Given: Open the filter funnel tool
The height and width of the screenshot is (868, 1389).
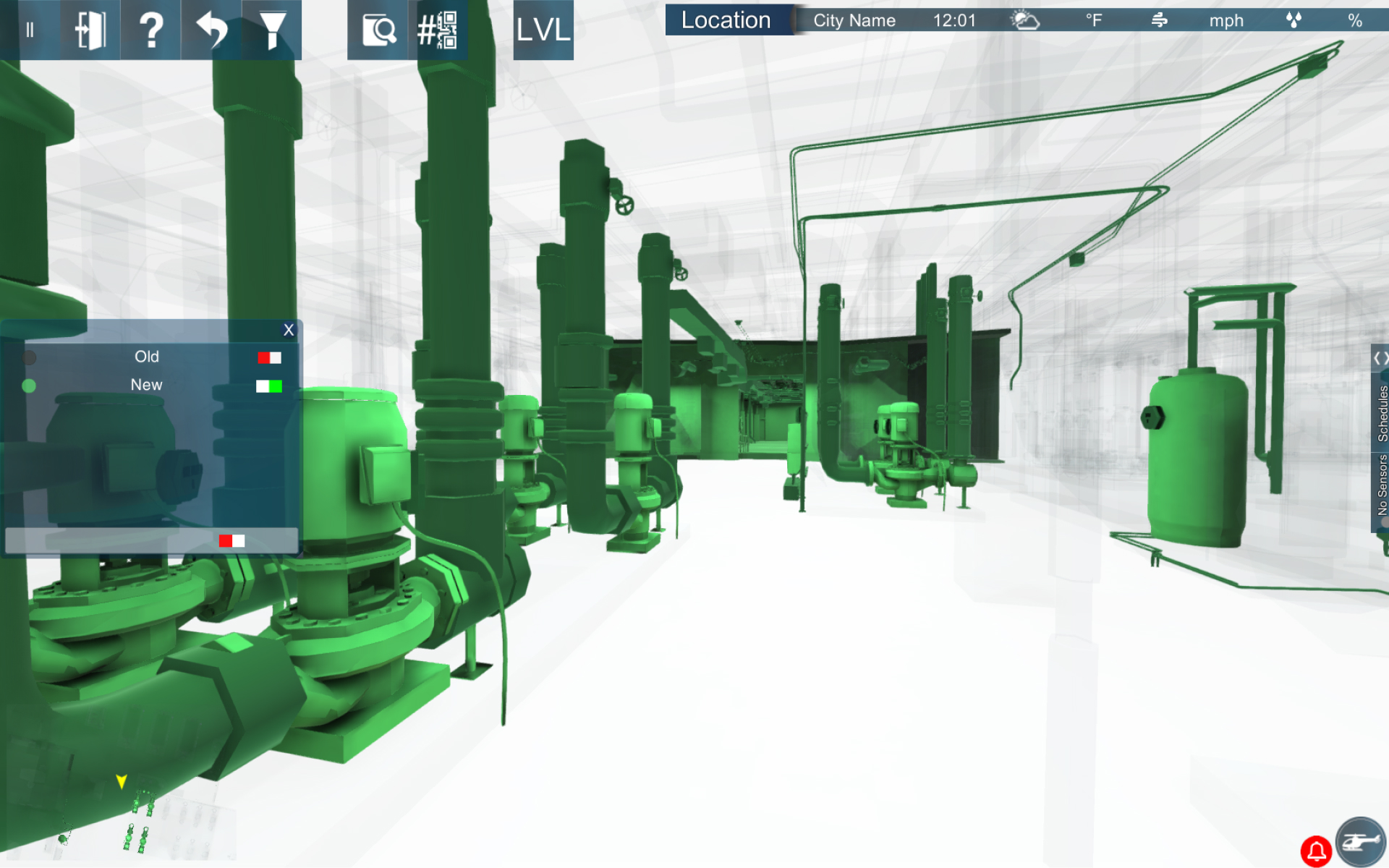Looking at the screenshot, I should [x=272, y=30].
